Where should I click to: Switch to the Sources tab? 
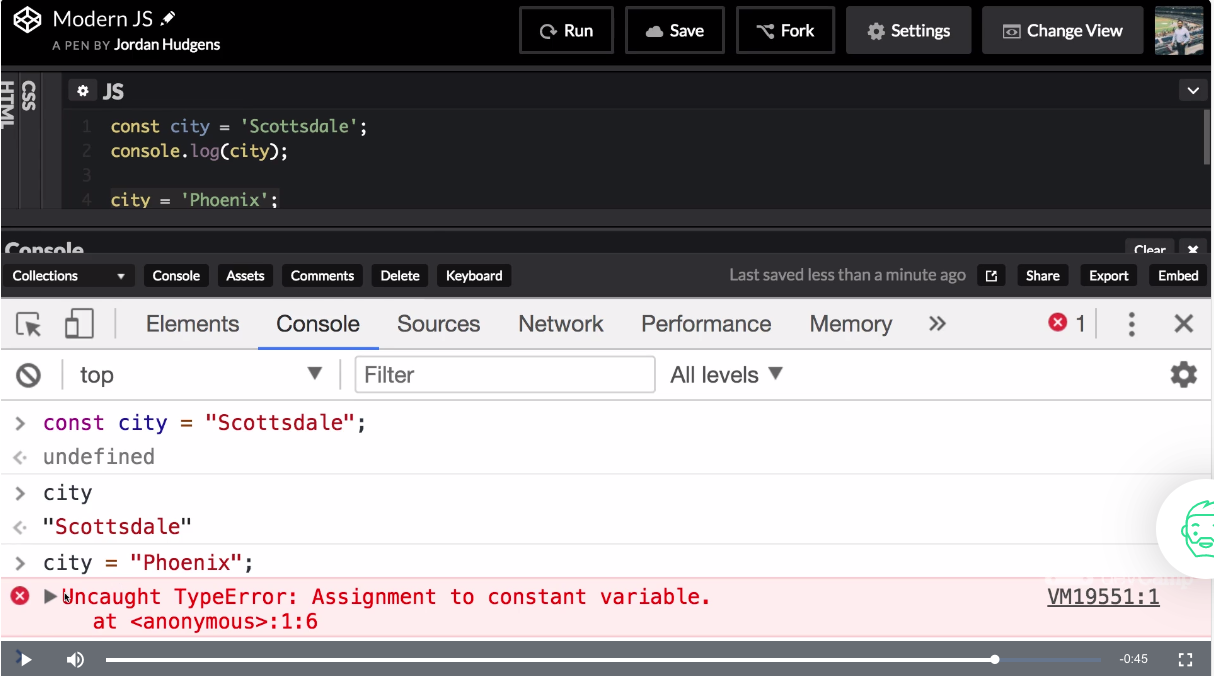coord(438,324)
